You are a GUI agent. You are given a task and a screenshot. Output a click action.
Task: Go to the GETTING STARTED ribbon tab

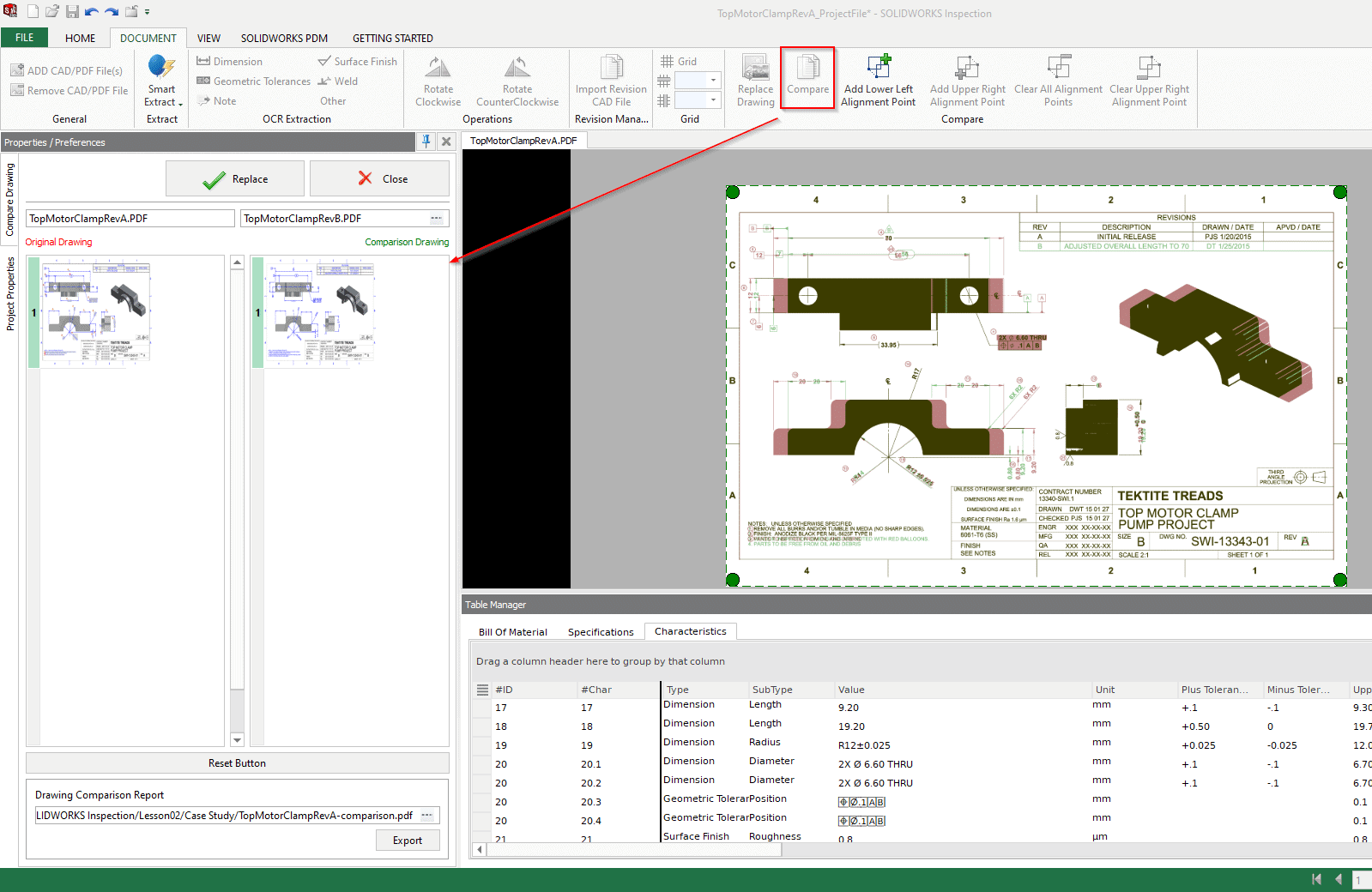pos(393,38)
